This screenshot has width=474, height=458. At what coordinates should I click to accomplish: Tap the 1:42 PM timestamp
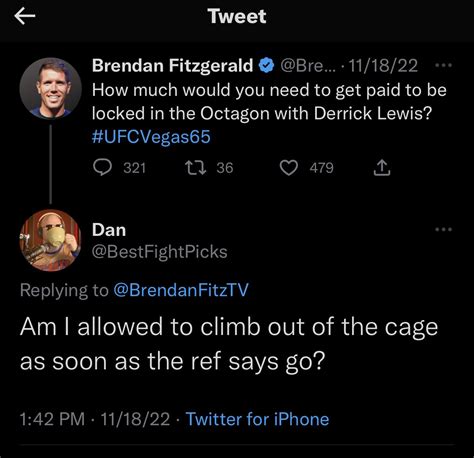click(52, 419)
